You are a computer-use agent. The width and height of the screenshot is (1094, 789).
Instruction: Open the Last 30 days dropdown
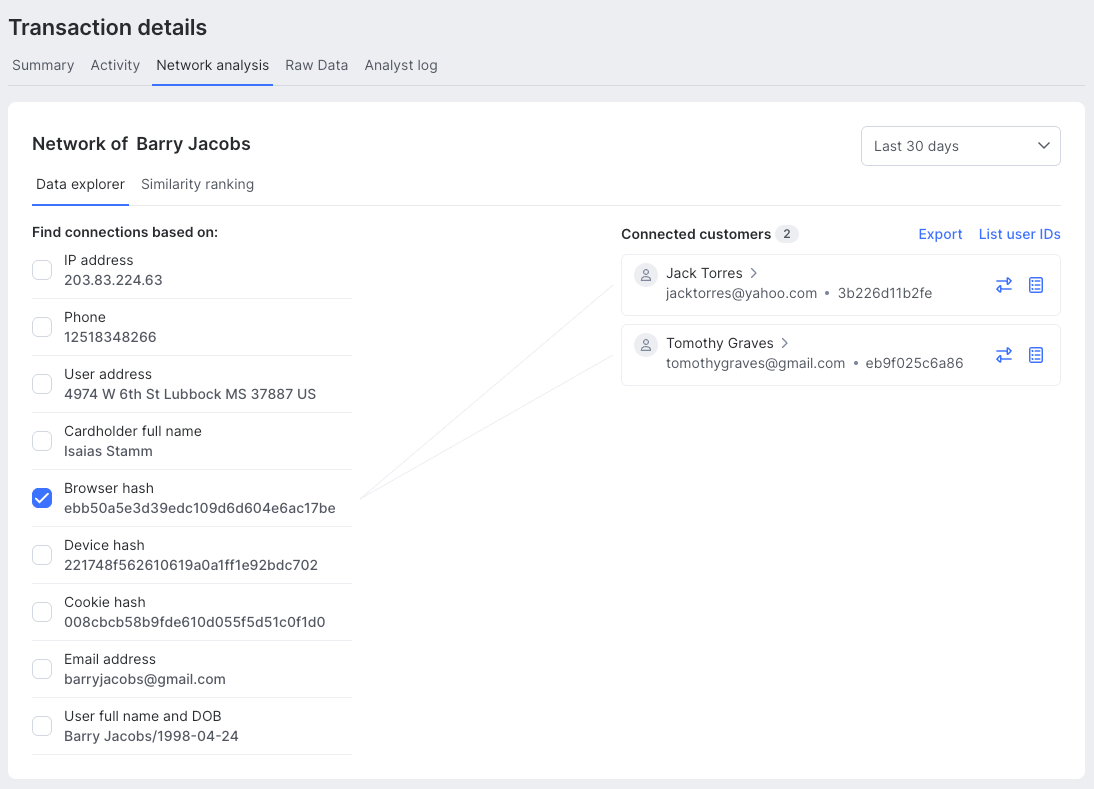(960, 146)
